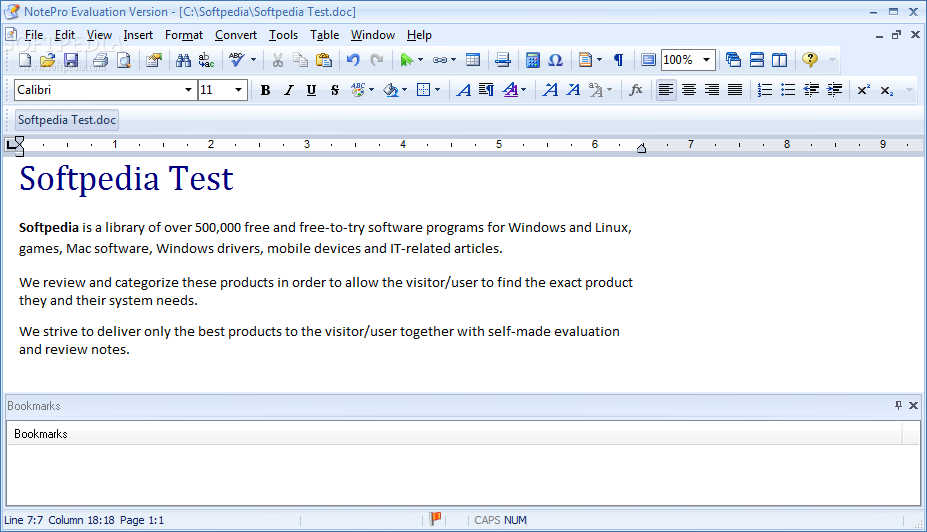Open the font dialog letter A icon
Screen dimensions: 927x532
(464, 90)
